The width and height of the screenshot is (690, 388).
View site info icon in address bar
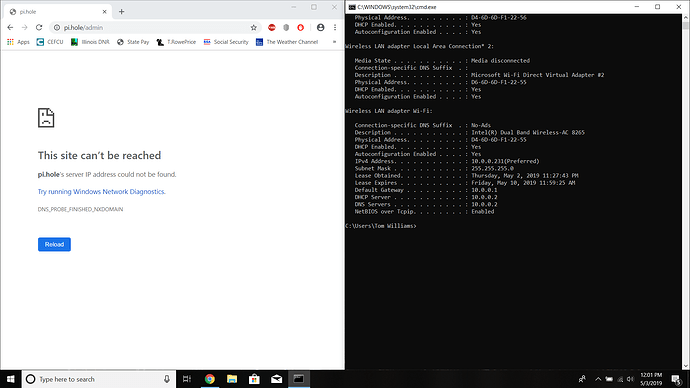57,27
